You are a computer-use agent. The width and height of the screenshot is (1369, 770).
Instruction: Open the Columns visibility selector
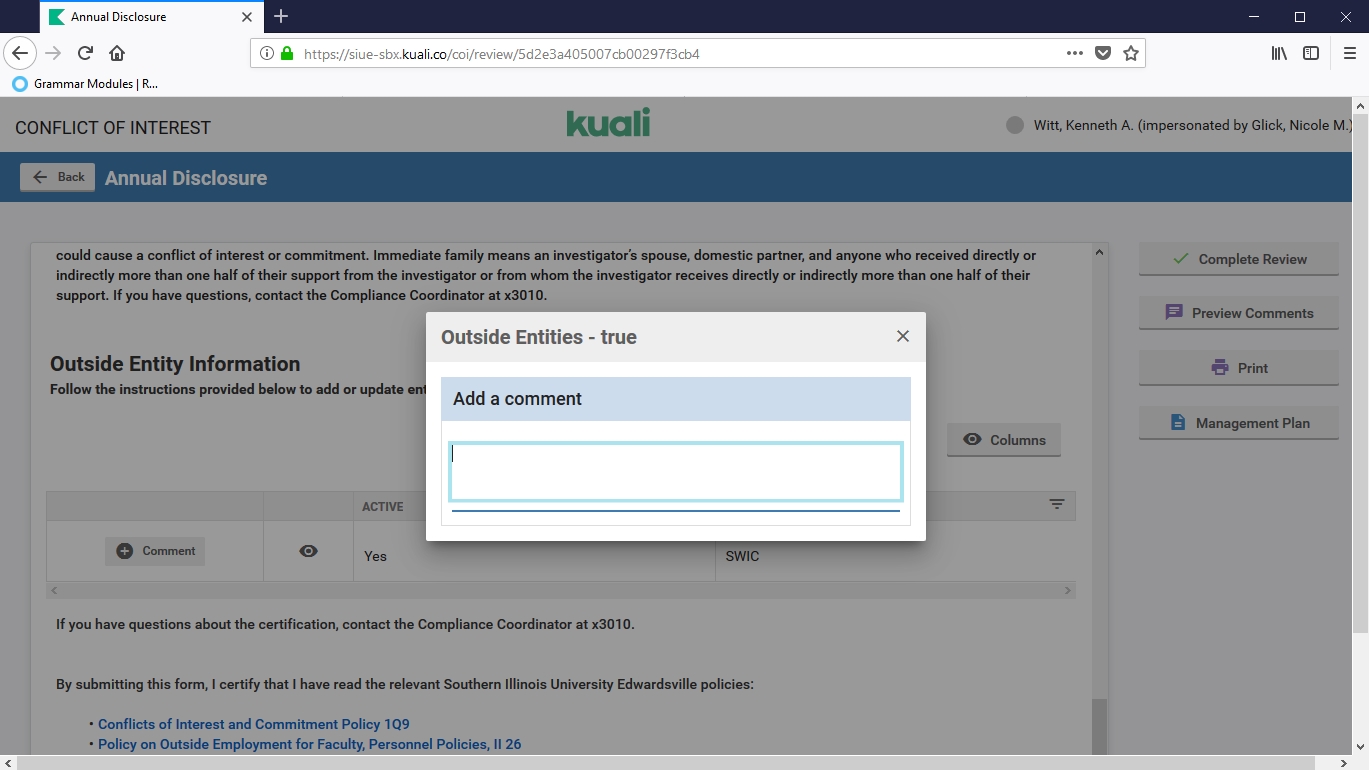pos(1004,440)
